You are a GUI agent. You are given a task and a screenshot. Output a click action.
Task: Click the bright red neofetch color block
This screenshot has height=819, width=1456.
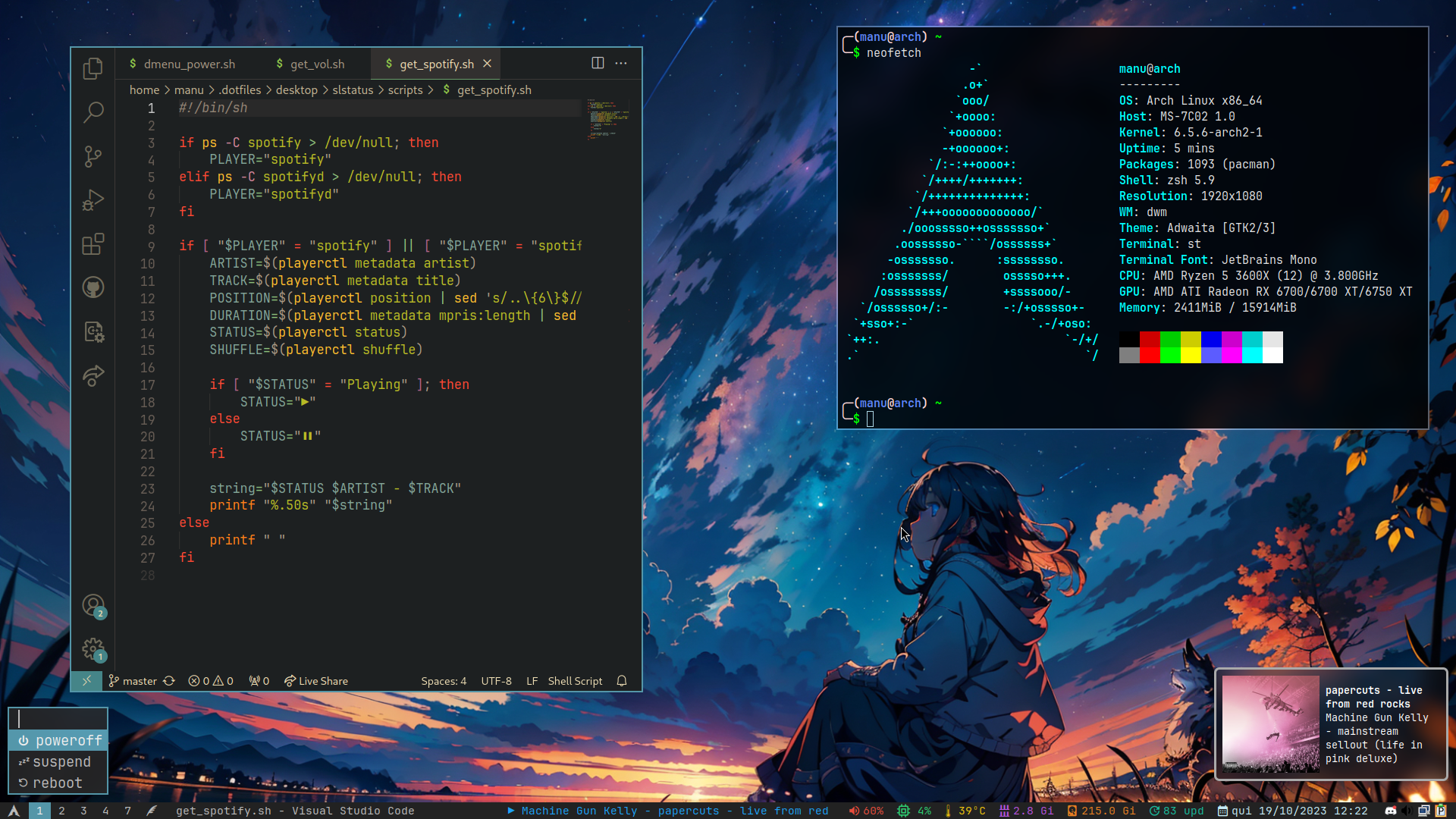coord(1150,356)
